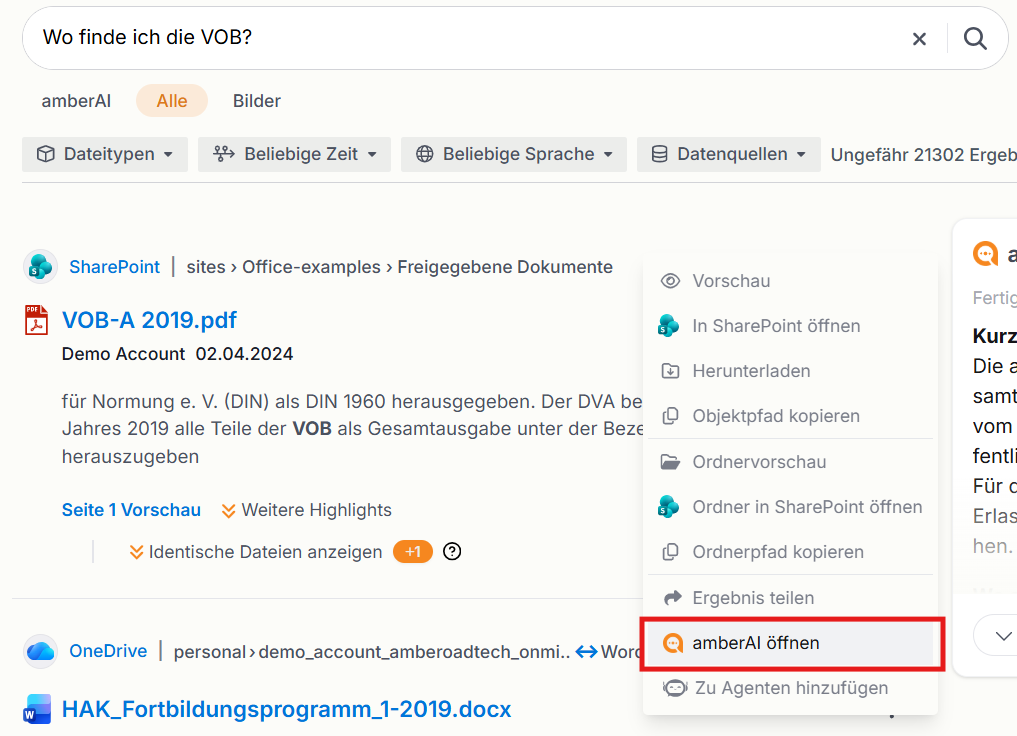Switch to the Bilder tab
Image resolution: width=1017 pixels, height=736 pixels.
257,101
